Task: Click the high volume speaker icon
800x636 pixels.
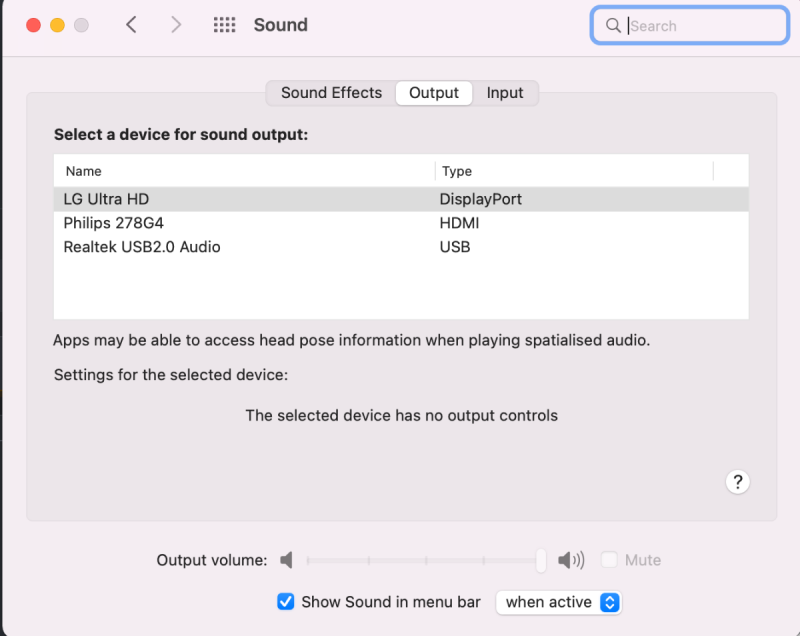Action: click(571, 560)
